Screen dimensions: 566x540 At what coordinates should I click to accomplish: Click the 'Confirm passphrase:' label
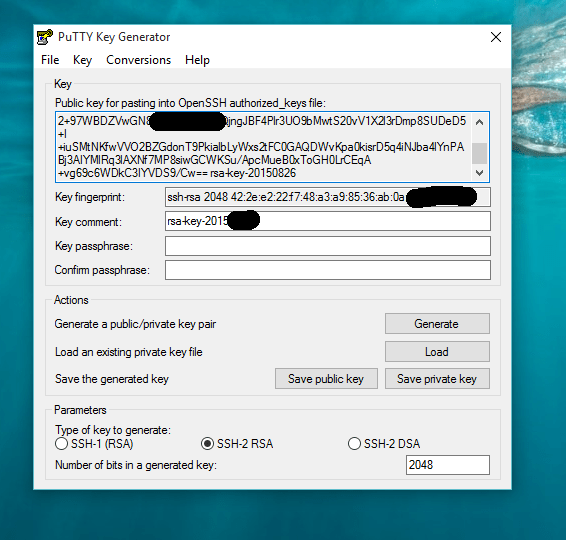102,270
